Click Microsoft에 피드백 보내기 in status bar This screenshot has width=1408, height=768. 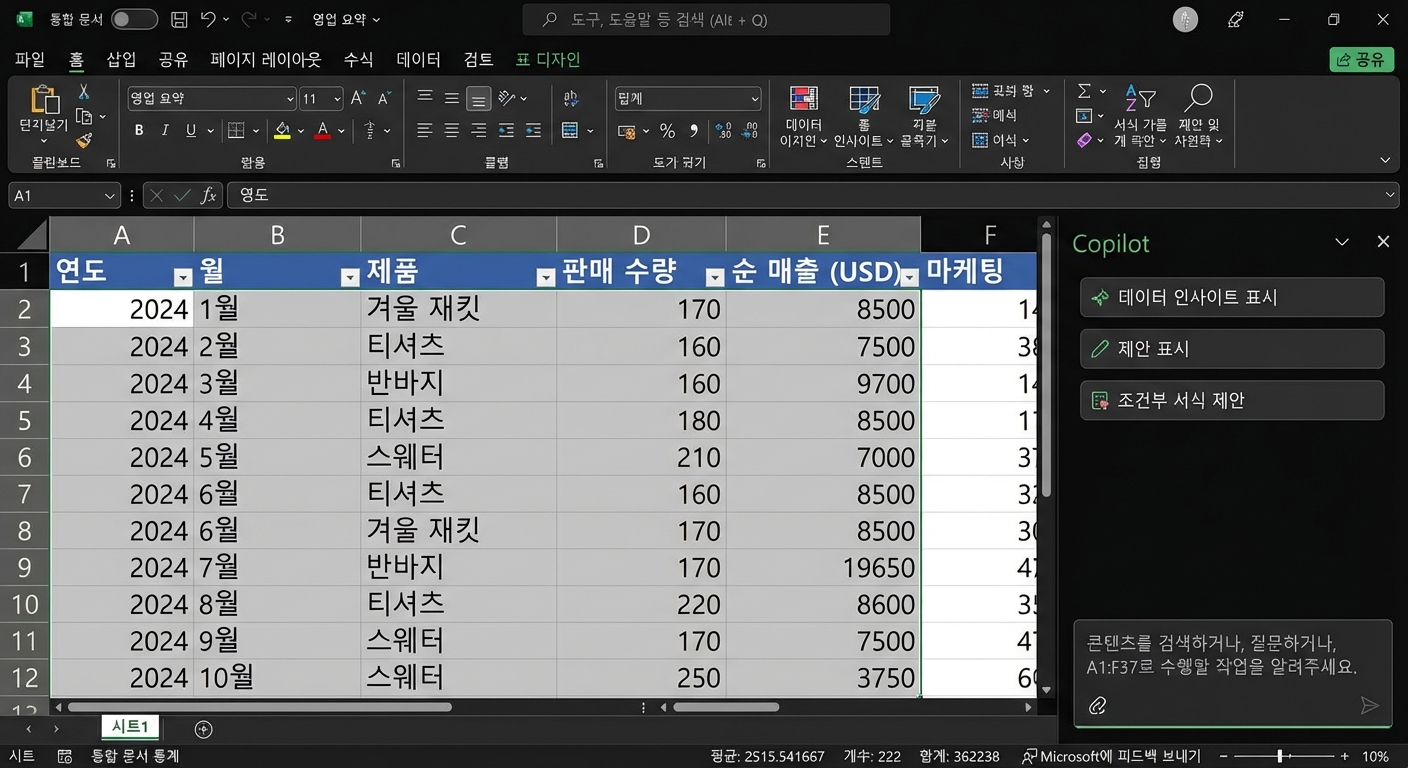(x=1111, y=756)
